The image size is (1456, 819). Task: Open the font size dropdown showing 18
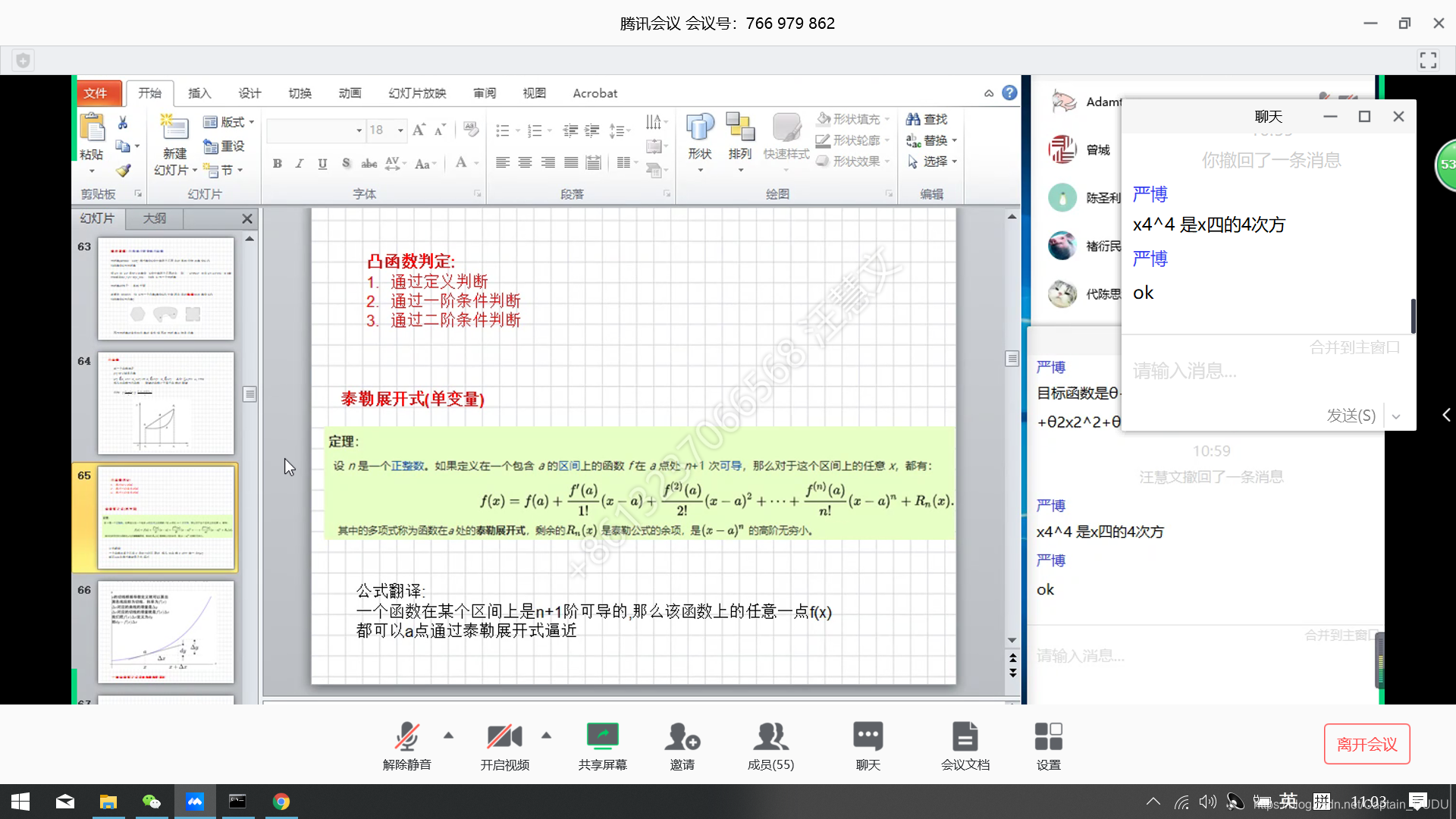[x=400, y=130]
